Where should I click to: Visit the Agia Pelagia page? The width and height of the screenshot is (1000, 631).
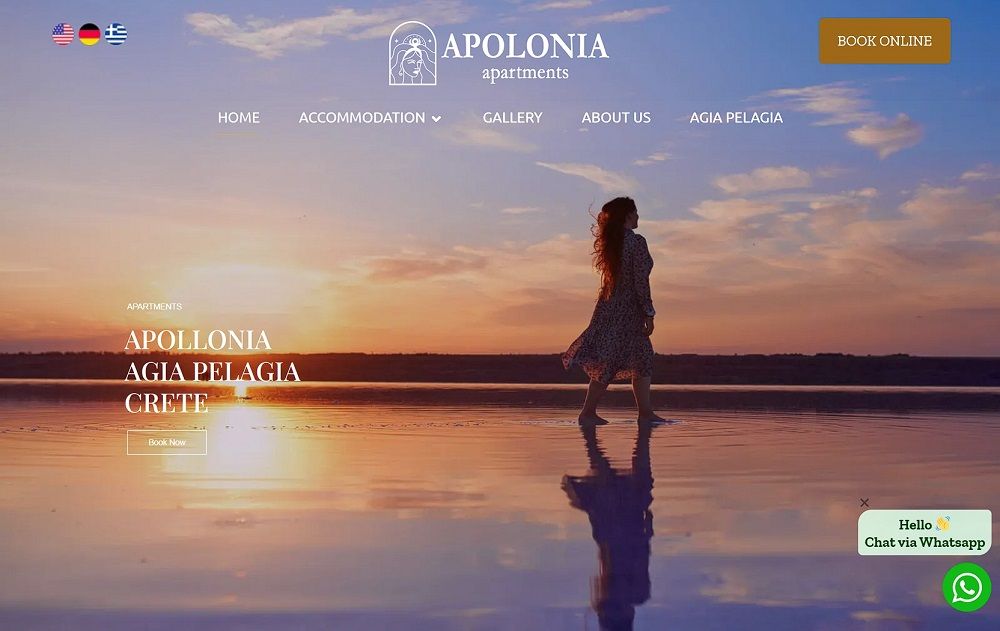[736, 117]
